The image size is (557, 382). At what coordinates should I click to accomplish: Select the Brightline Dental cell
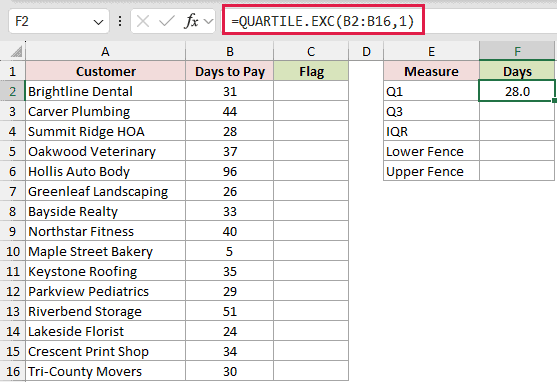(106, 91)
